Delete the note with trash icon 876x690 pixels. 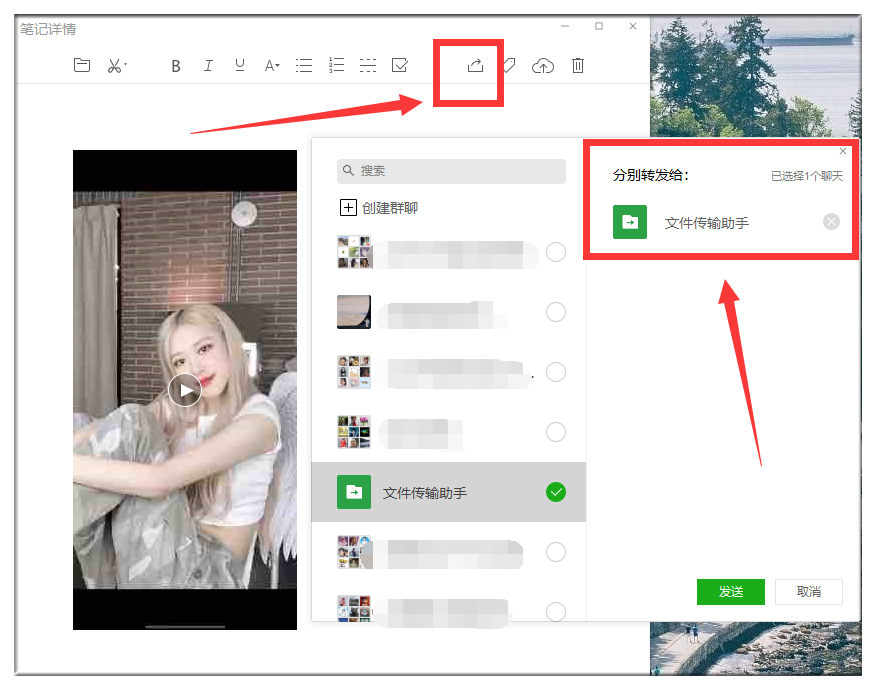[578, 65]
